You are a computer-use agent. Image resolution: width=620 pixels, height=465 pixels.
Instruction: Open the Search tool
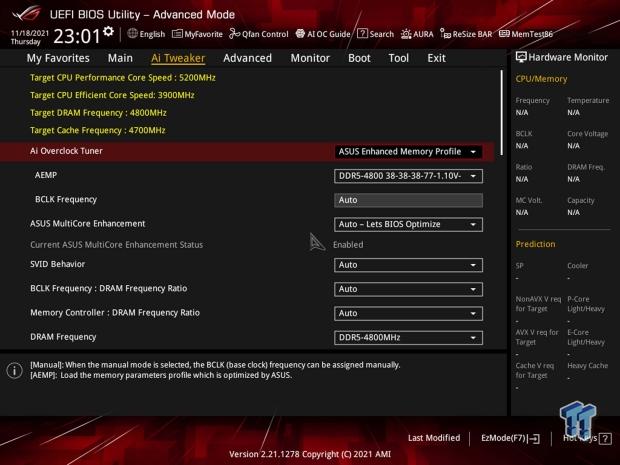pyautogui.click(x=375, y=34)
